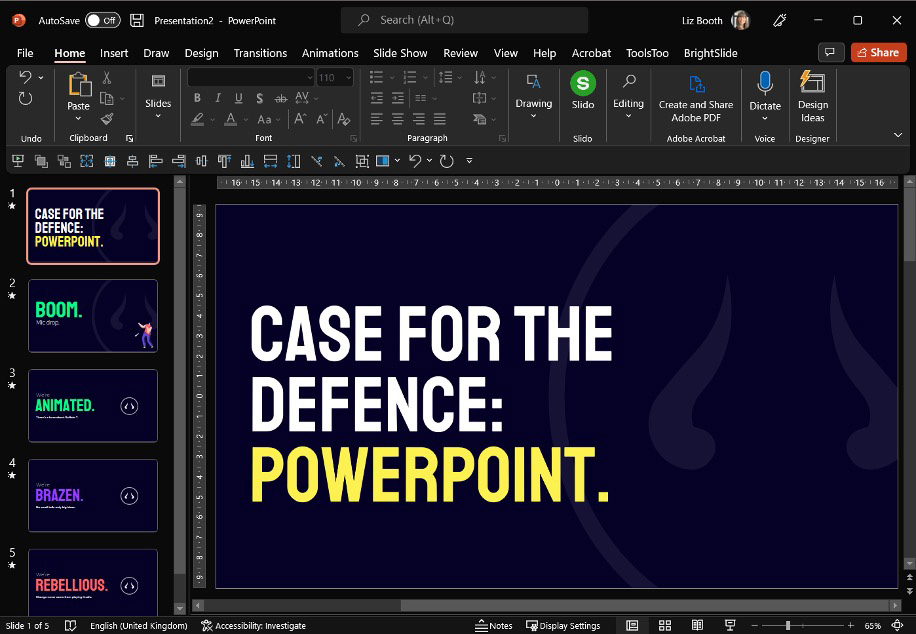Click the Cut scissors icon

tap(106, 78)
